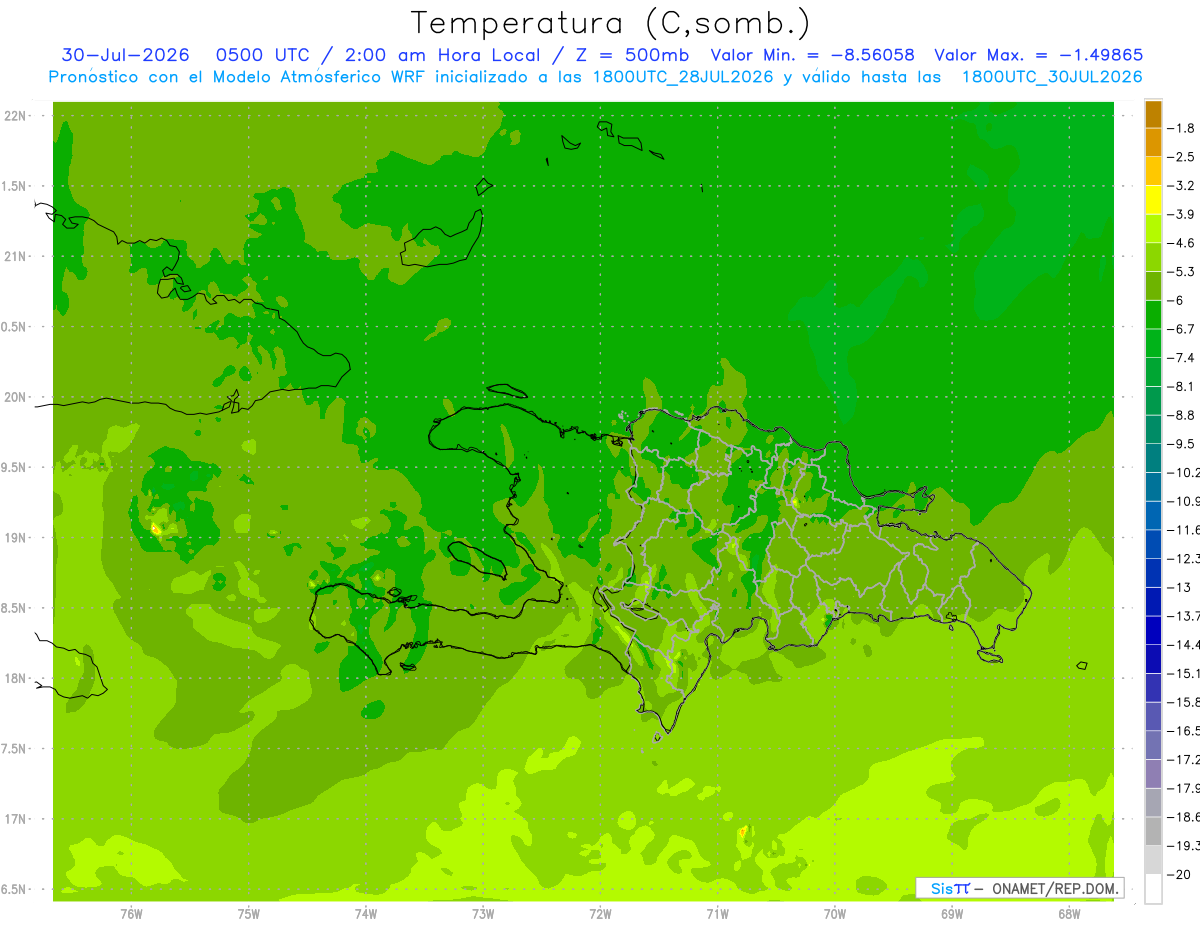The height and width of the screenshot is (927, 1200).
Task: Click the '-6.7' colorbar value
Action: pos(1181,329)
